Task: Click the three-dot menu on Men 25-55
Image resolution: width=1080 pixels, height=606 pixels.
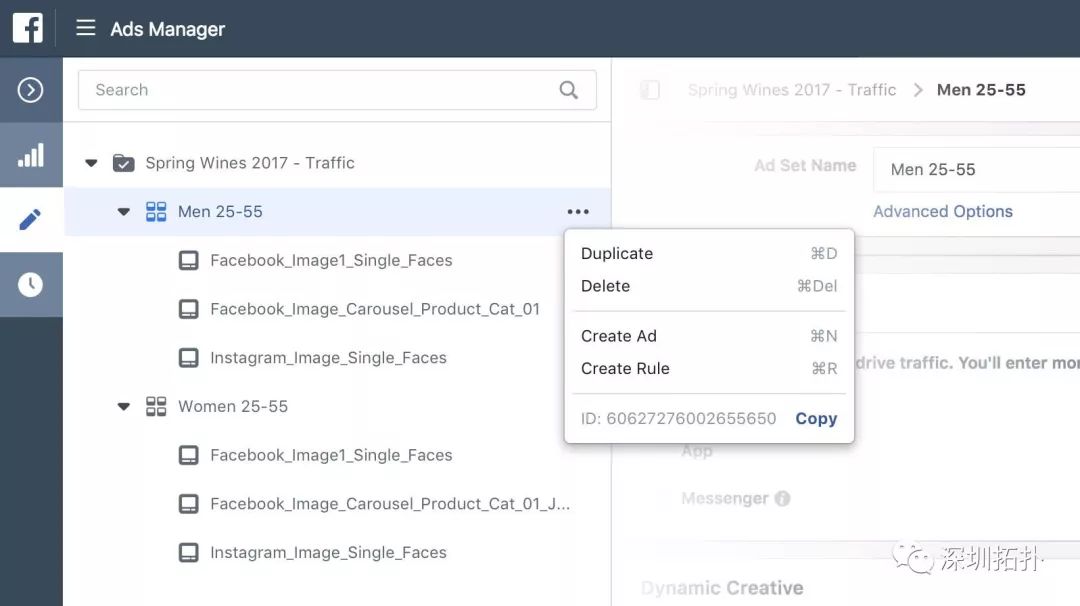Action: 578,211
